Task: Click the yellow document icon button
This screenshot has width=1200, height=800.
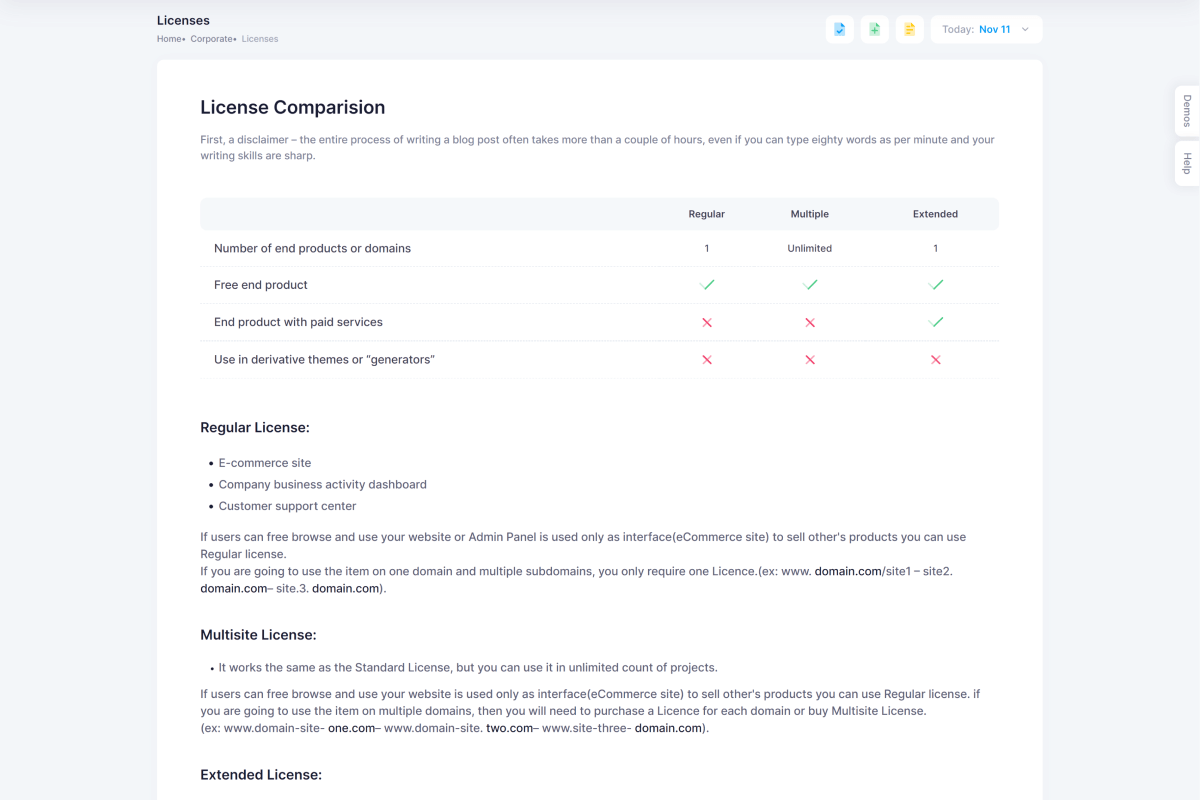Action: [x=909, y=30]
